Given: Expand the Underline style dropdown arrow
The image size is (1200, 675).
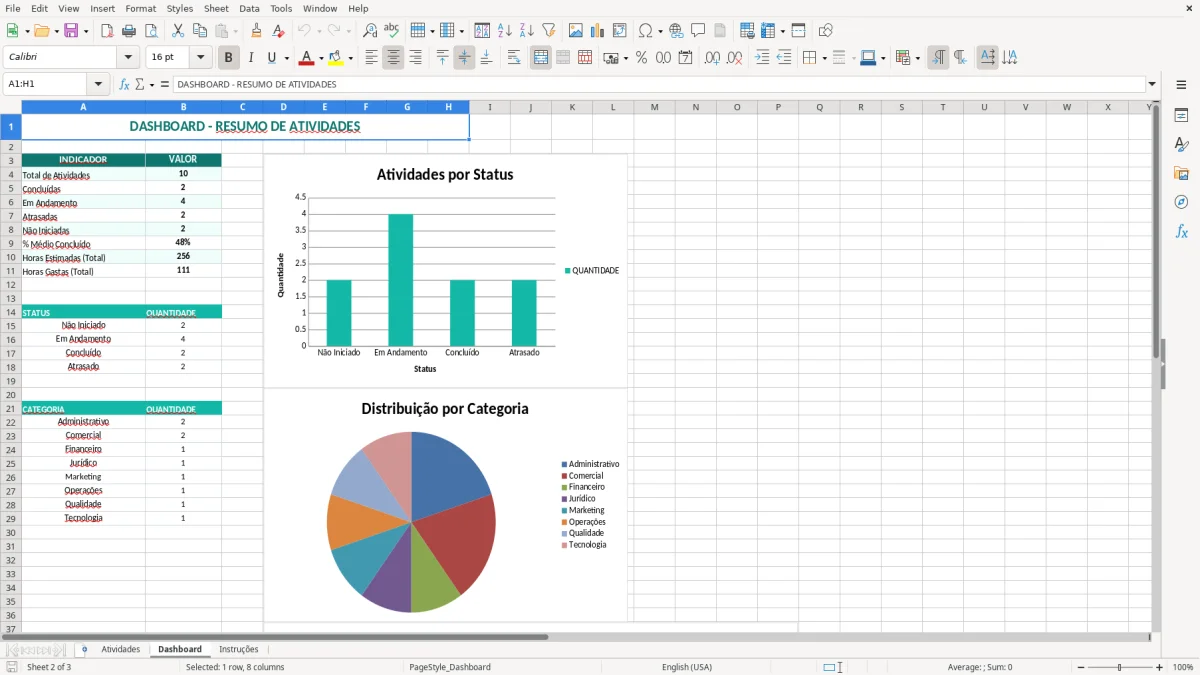Looking at the screenshot, I should pyautogui.click(x=286, y=58).
